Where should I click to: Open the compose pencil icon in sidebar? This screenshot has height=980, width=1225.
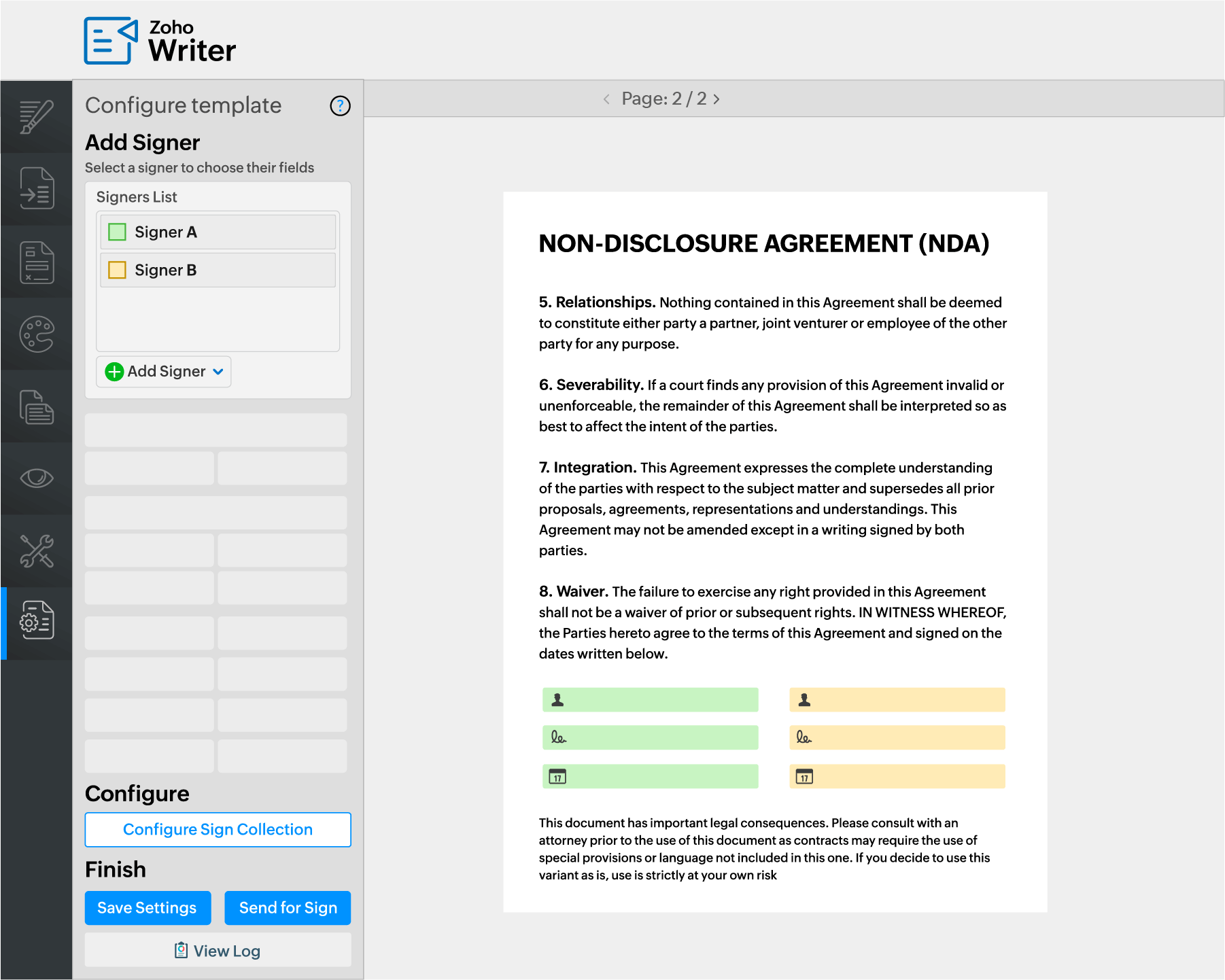[x=36, y=117]
